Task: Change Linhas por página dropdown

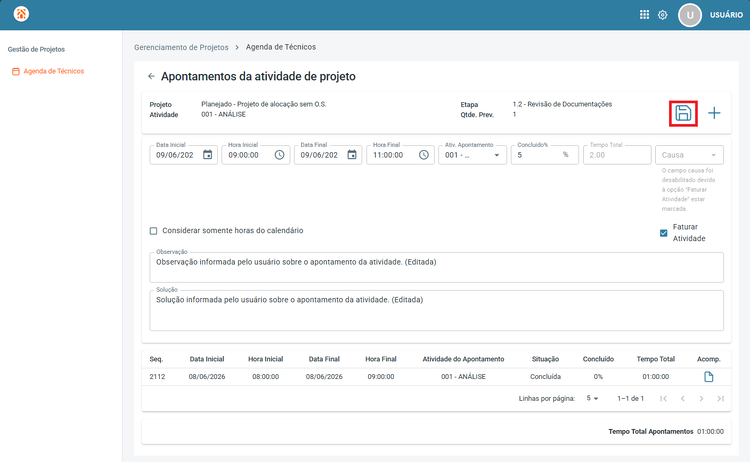Action: pos(592,398)
